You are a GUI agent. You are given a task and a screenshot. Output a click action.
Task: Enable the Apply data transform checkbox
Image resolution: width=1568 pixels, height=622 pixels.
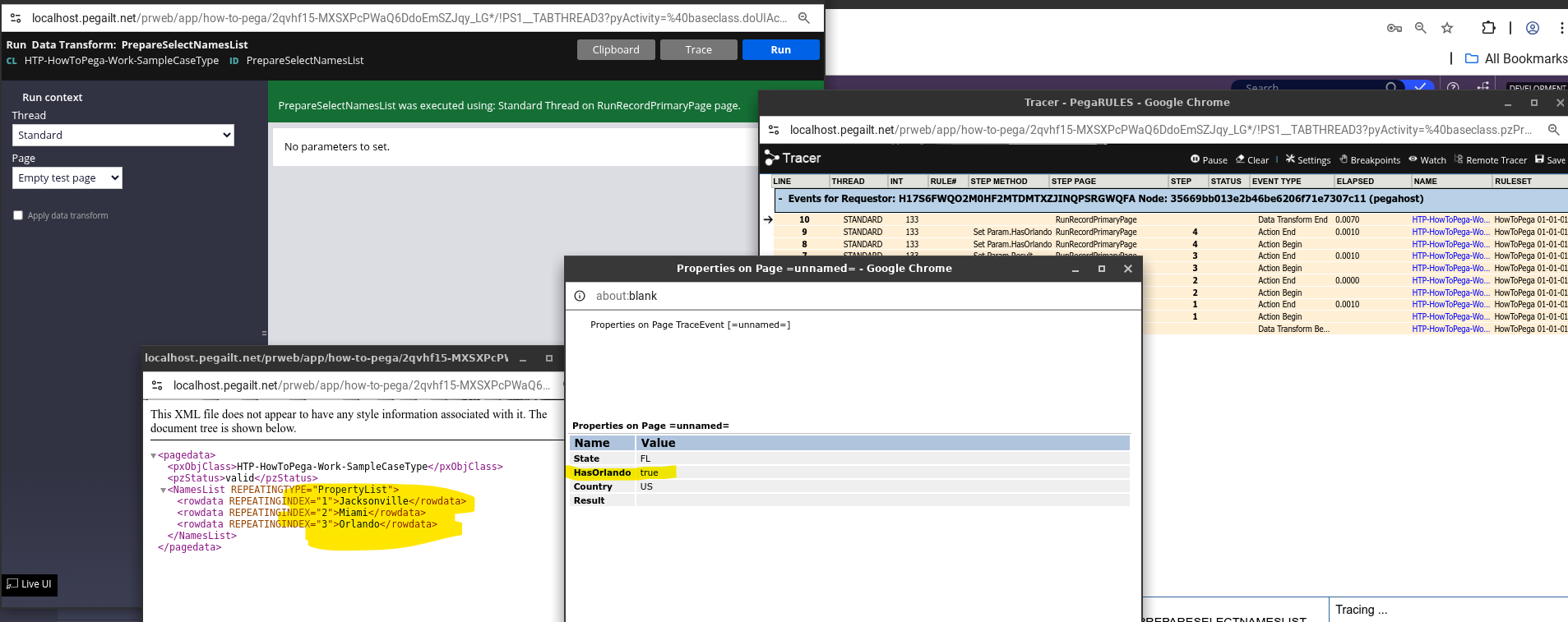coord(18,215)
